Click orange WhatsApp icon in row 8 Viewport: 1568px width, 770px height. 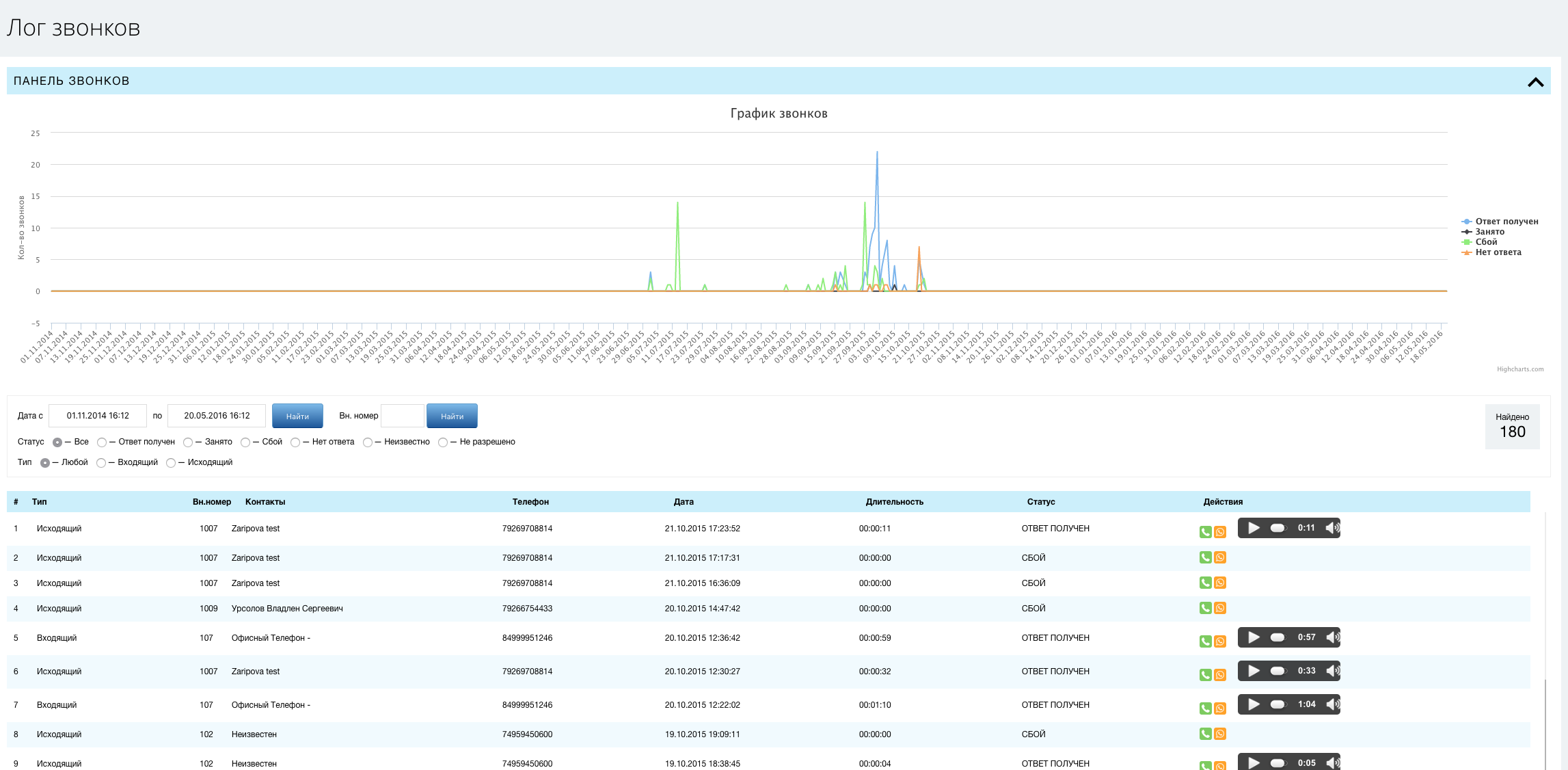click(x=1220, y=734)
